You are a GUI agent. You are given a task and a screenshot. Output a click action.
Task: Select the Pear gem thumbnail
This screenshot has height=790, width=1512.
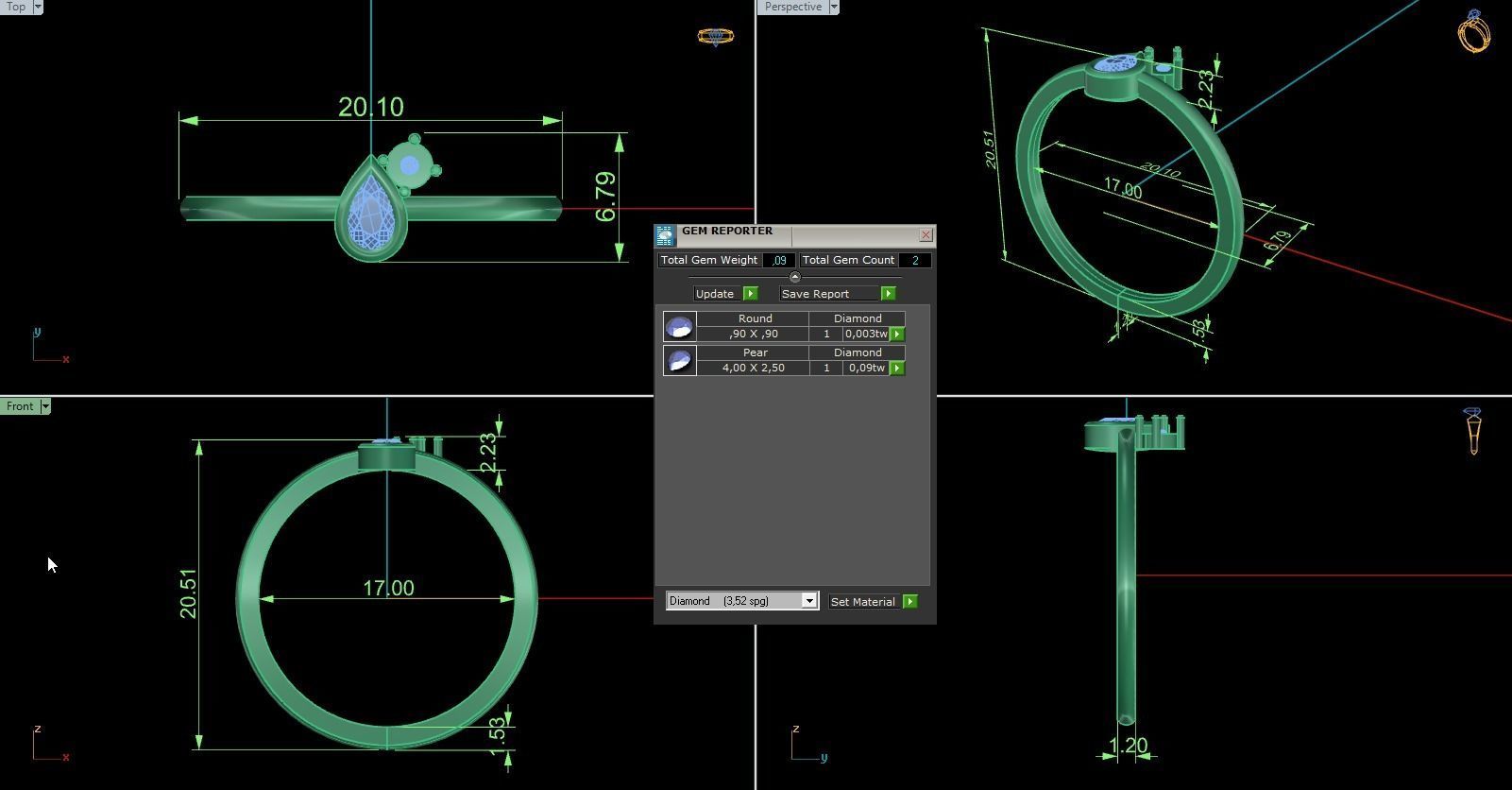coord(680,361)
